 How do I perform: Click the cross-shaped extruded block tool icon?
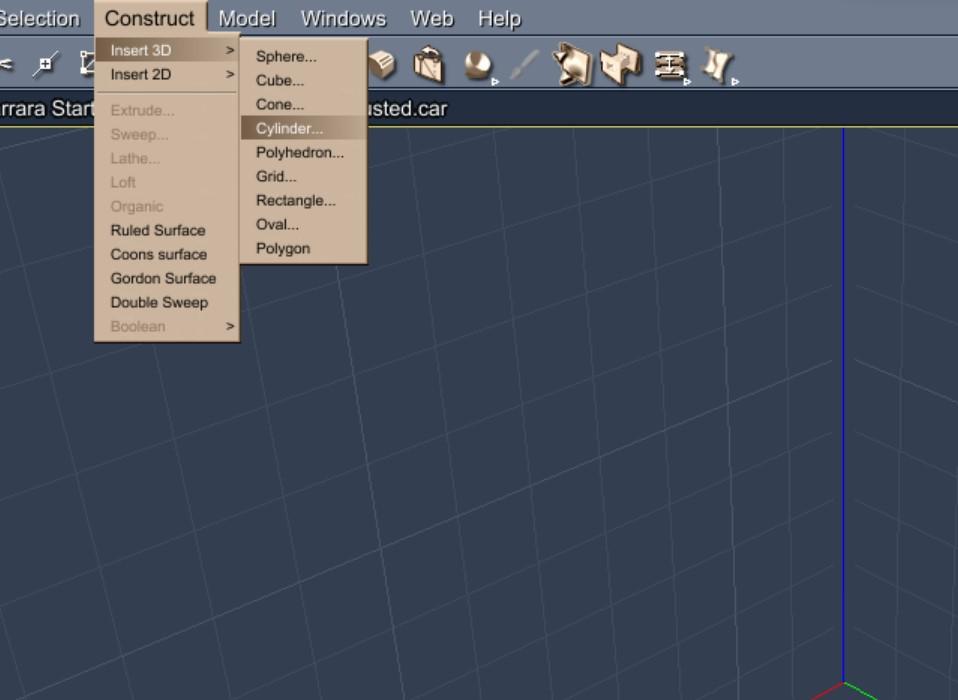[621, 64]
